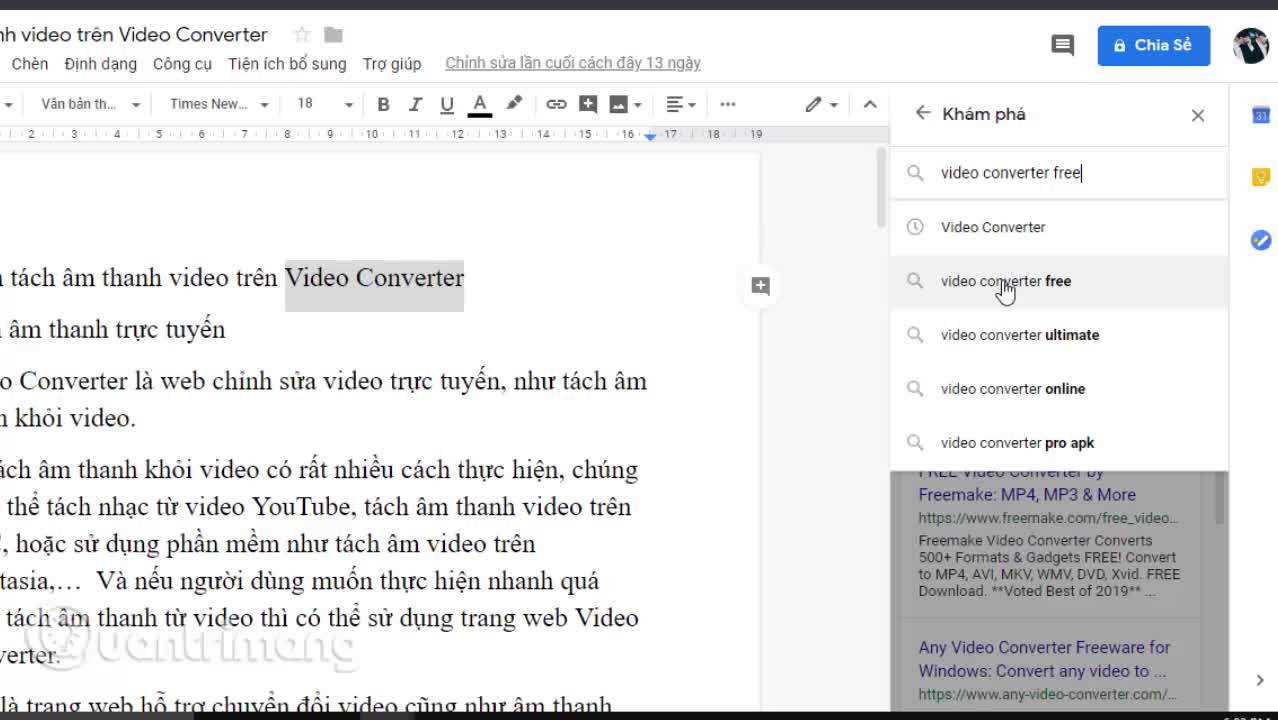Star this document
This screenshot has width=1278, height=720.
(x=301, y=35)
